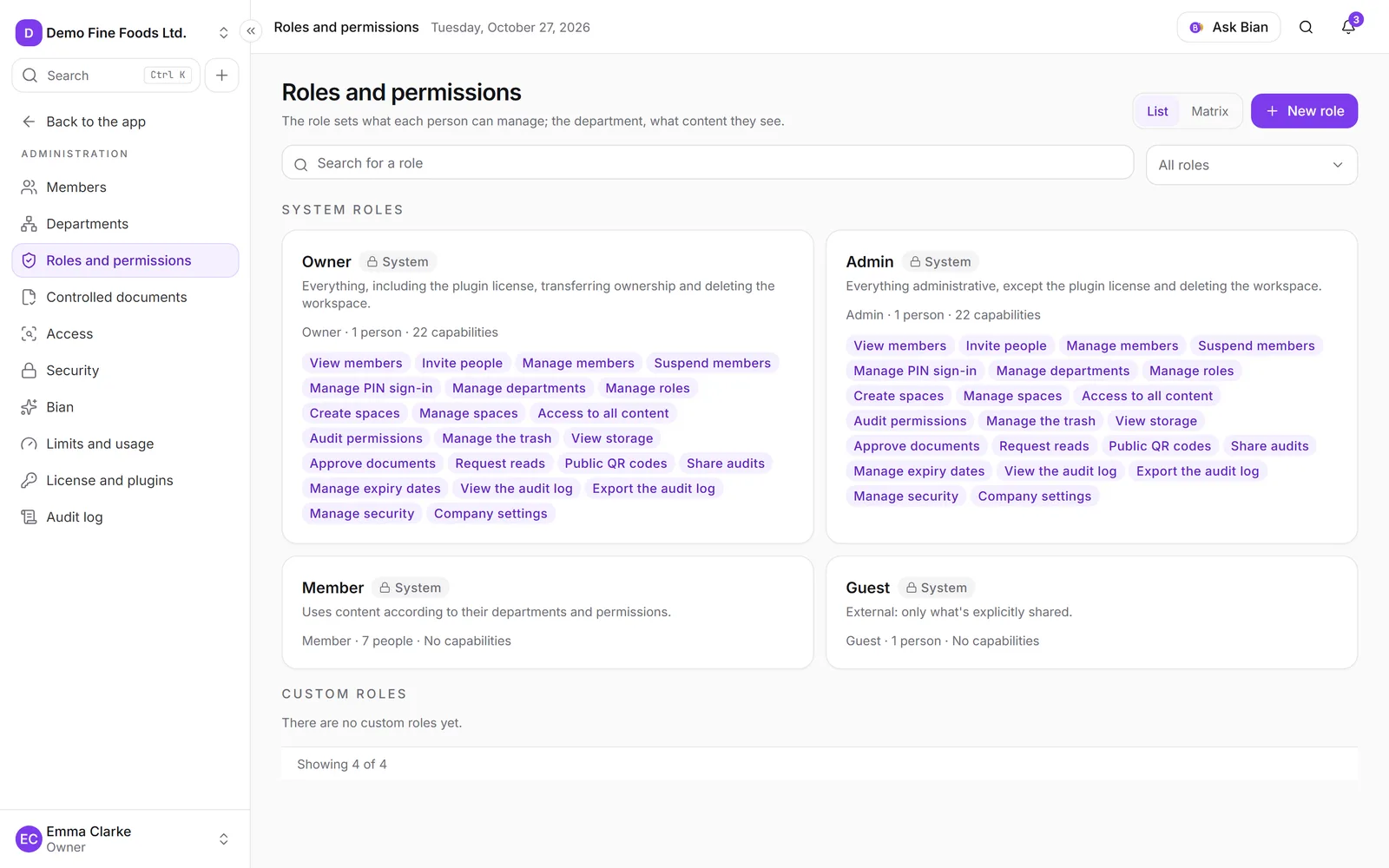This screenshot has height=868, width=1389.
Task: Click Owner's Company settings tag
Action: click(x=490, y=514)
